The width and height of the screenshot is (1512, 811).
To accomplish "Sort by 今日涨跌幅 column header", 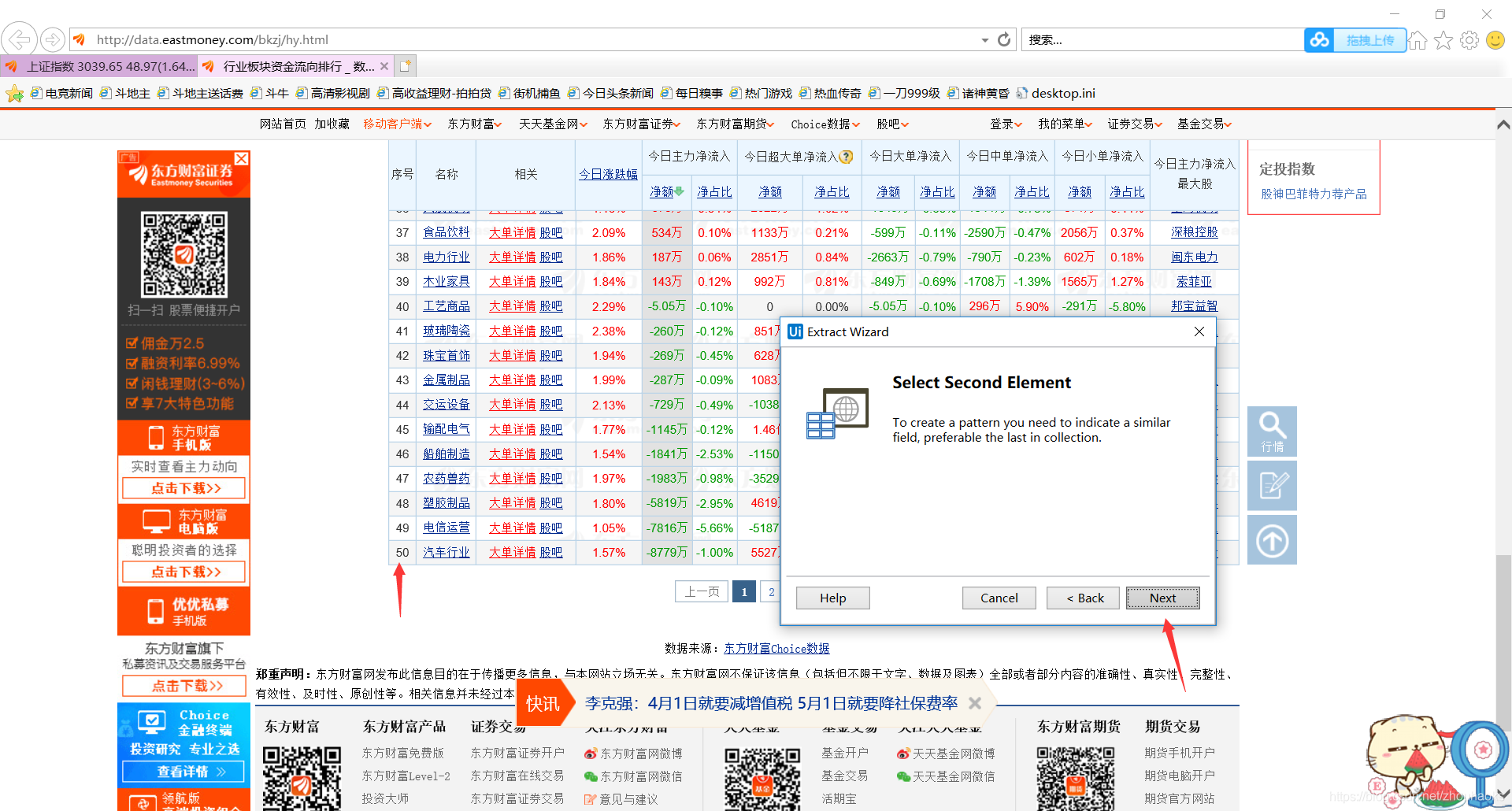I will [x=609, y=174].
